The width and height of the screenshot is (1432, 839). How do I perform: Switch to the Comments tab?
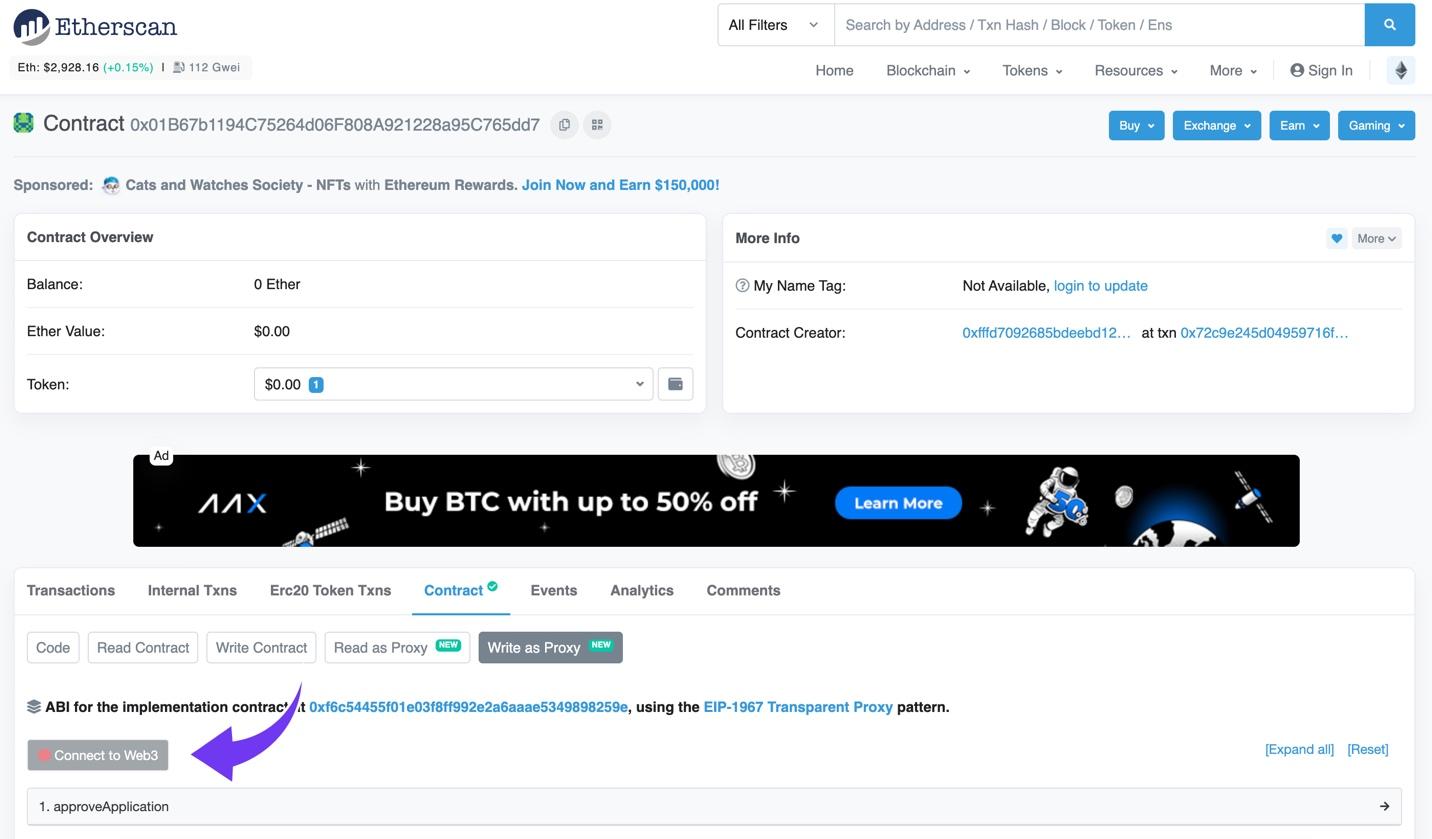[x=743, y=590]
